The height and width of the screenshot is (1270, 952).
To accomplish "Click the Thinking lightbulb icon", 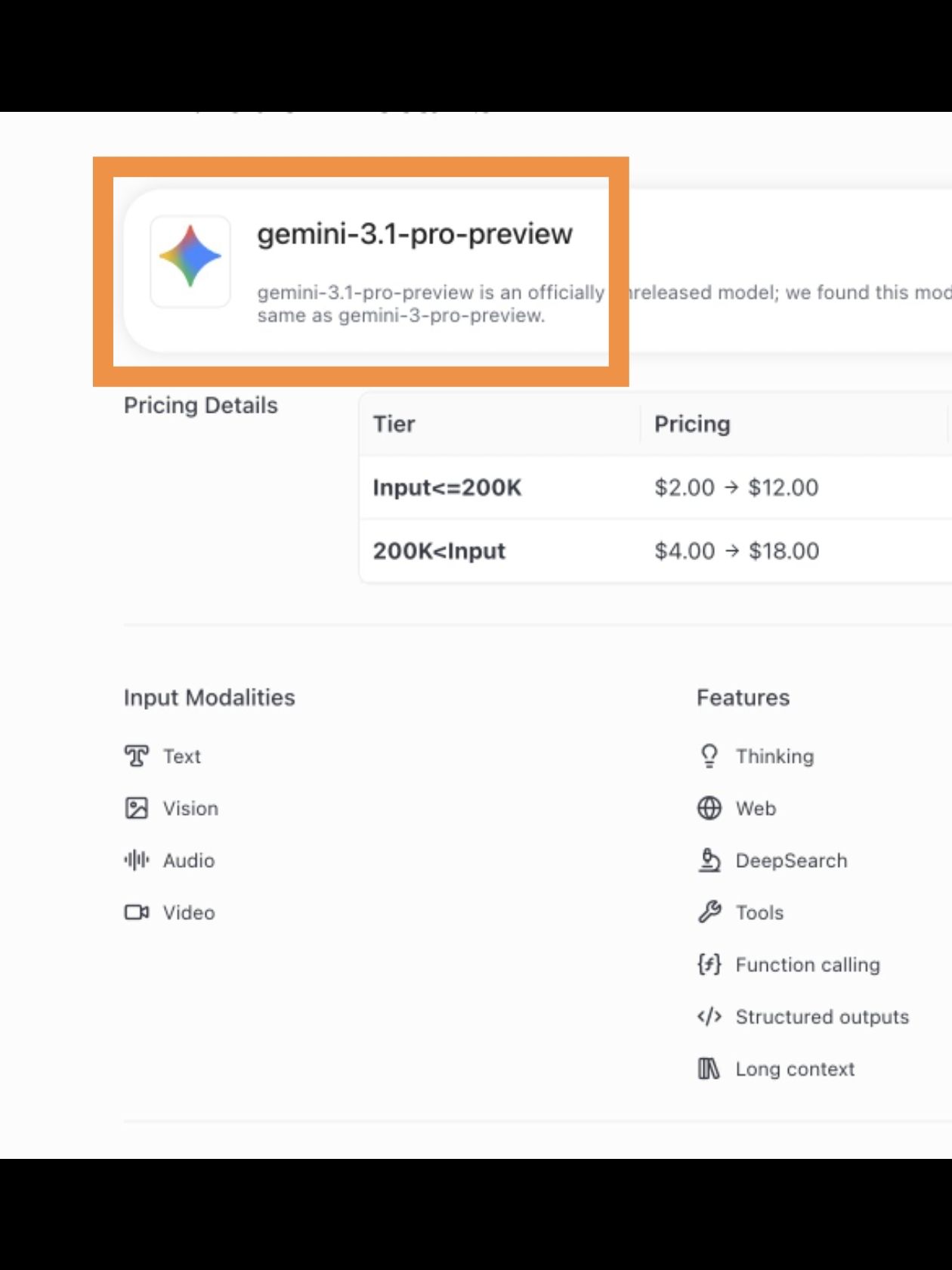I will [709, 756].
